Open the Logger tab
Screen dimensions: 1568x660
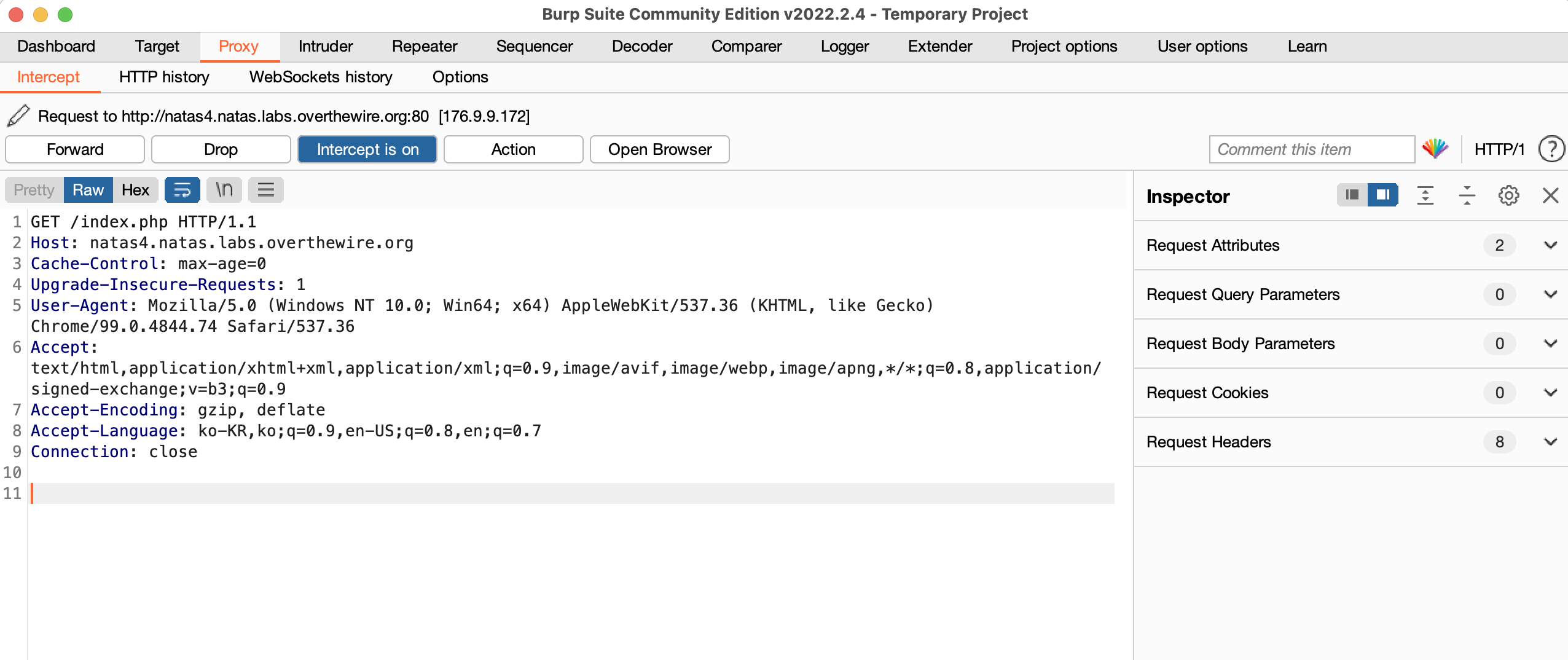[845, 47]
